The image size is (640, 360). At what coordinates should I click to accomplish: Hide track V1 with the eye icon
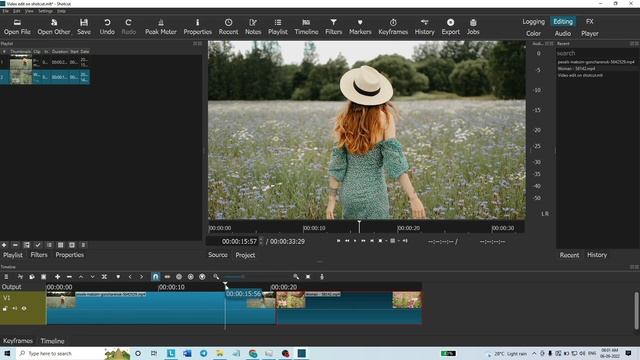[x=24, y=309]
